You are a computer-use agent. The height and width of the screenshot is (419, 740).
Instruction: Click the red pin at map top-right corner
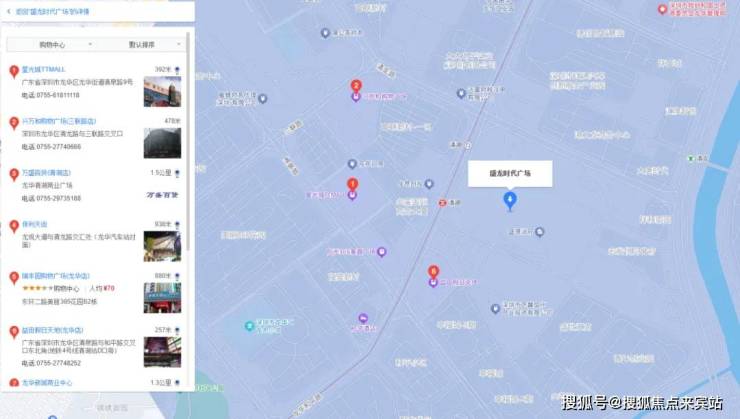662,9
